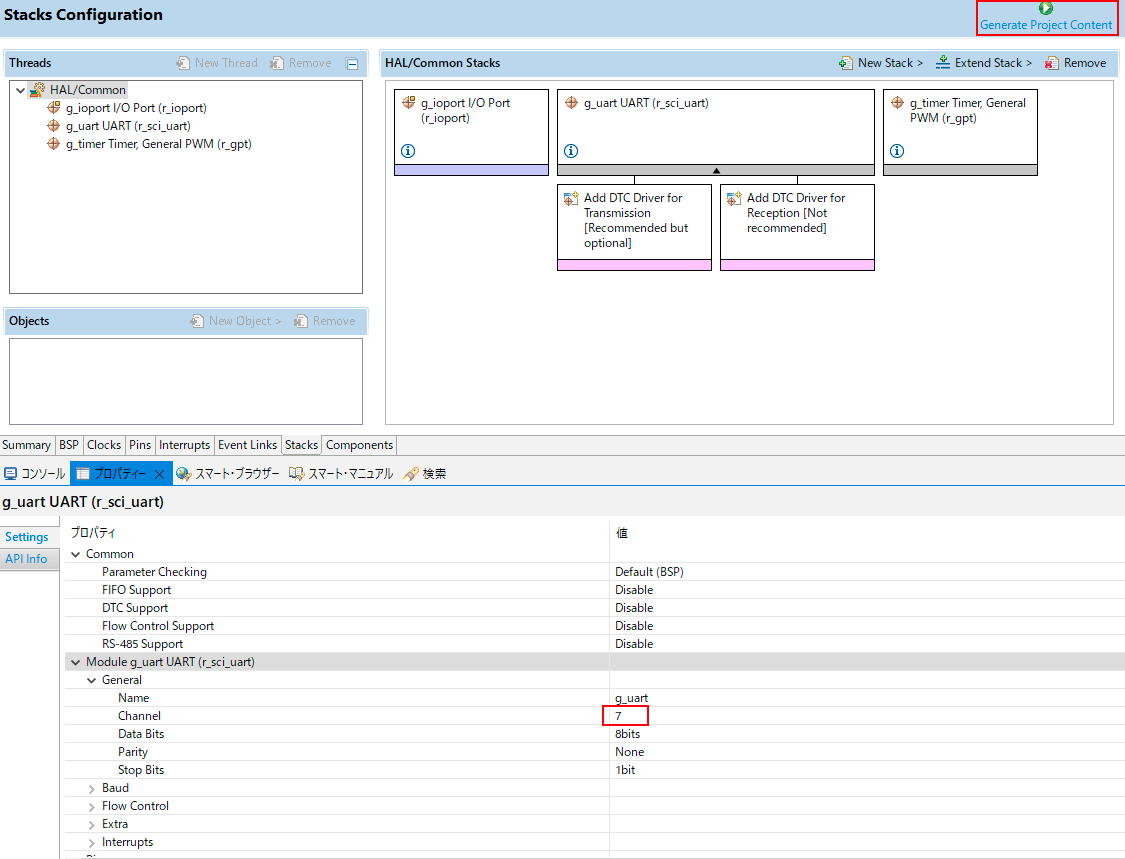Collapse the Common property section
Image resolution: width=1125 pixels, height=859 pixels.
76,554
